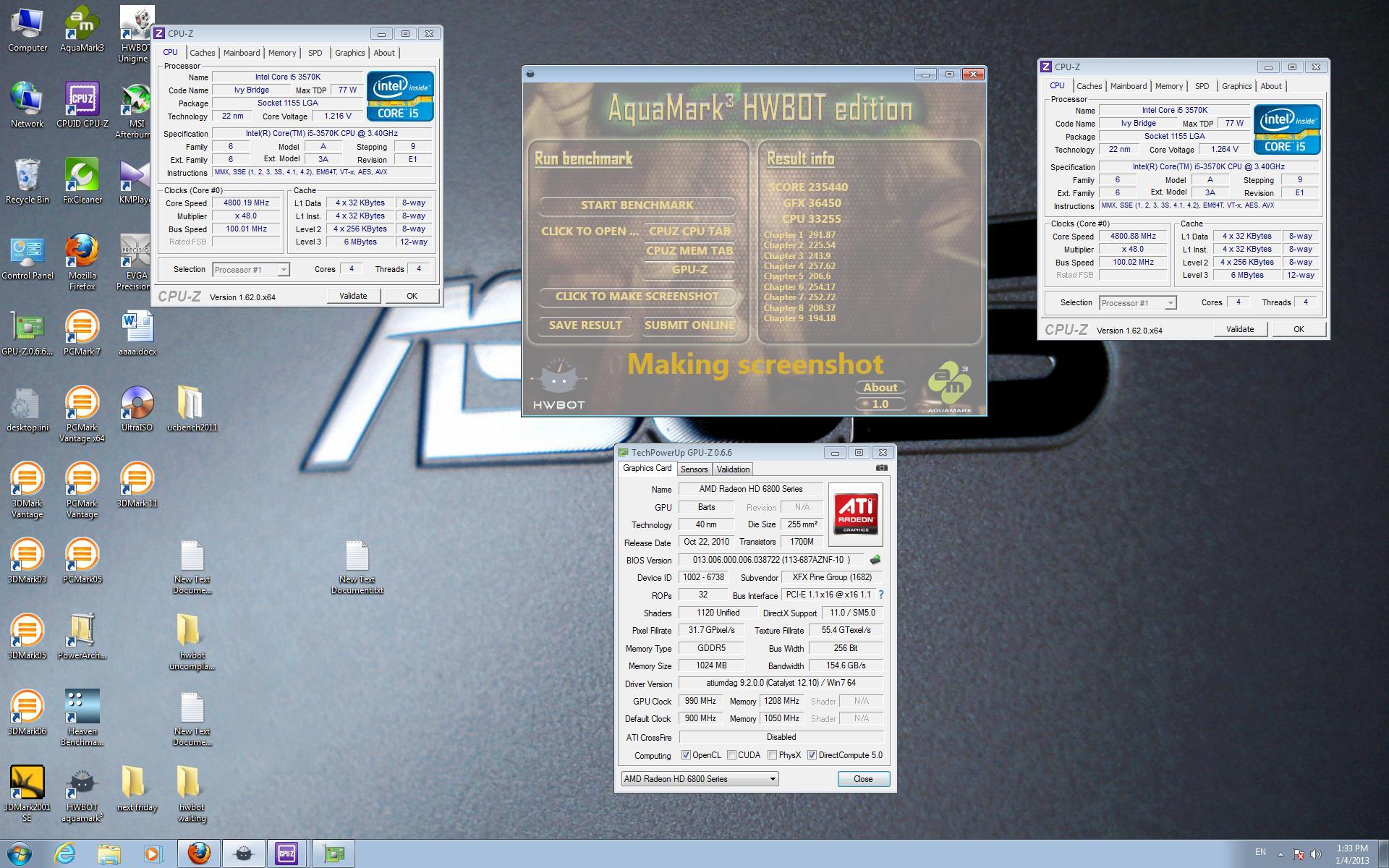Launch 3DMark06 shortcut
Viewport: 1389px width, 868px height.
click(x=27, y=712)
